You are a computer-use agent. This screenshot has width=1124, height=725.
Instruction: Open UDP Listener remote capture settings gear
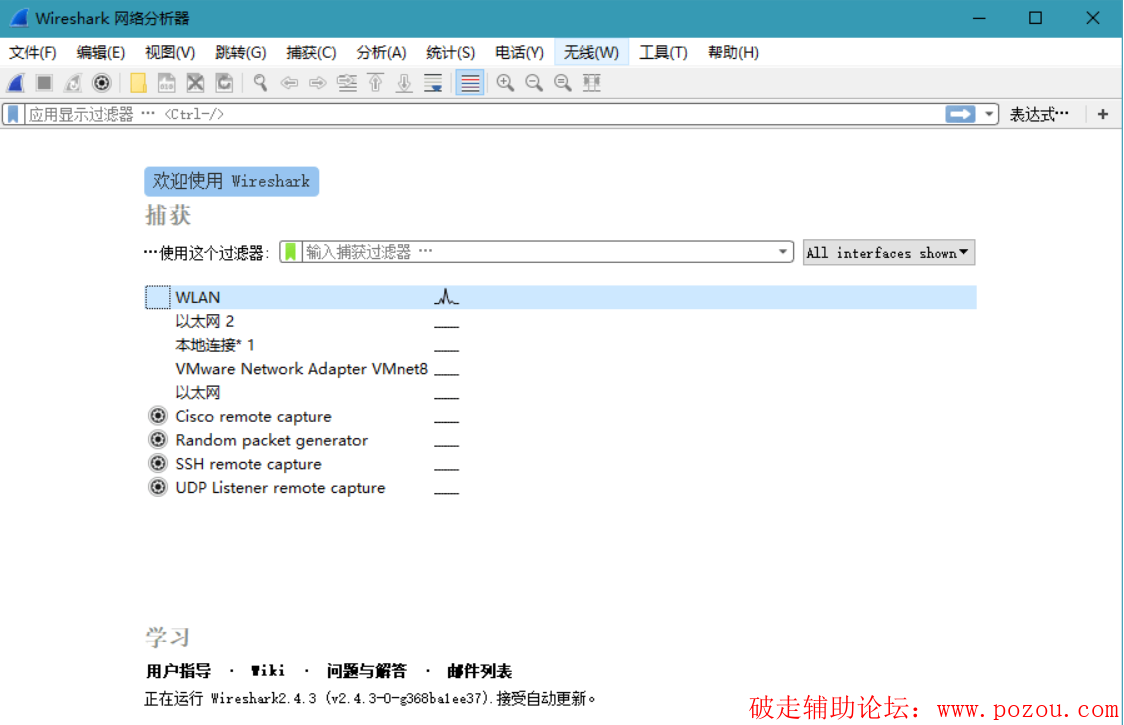(x=158, y=488)
